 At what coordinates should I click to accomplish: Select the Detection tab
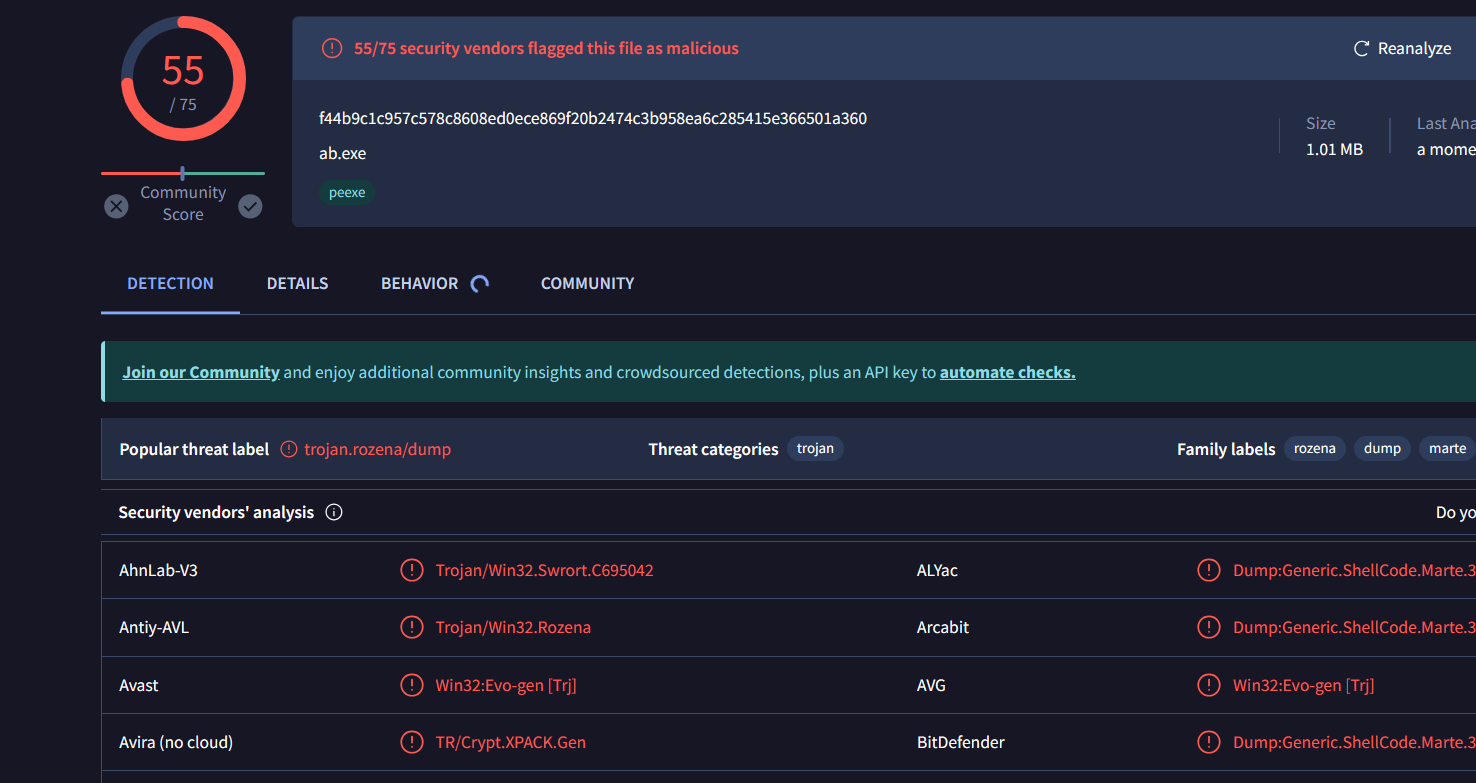click(170, 283)
